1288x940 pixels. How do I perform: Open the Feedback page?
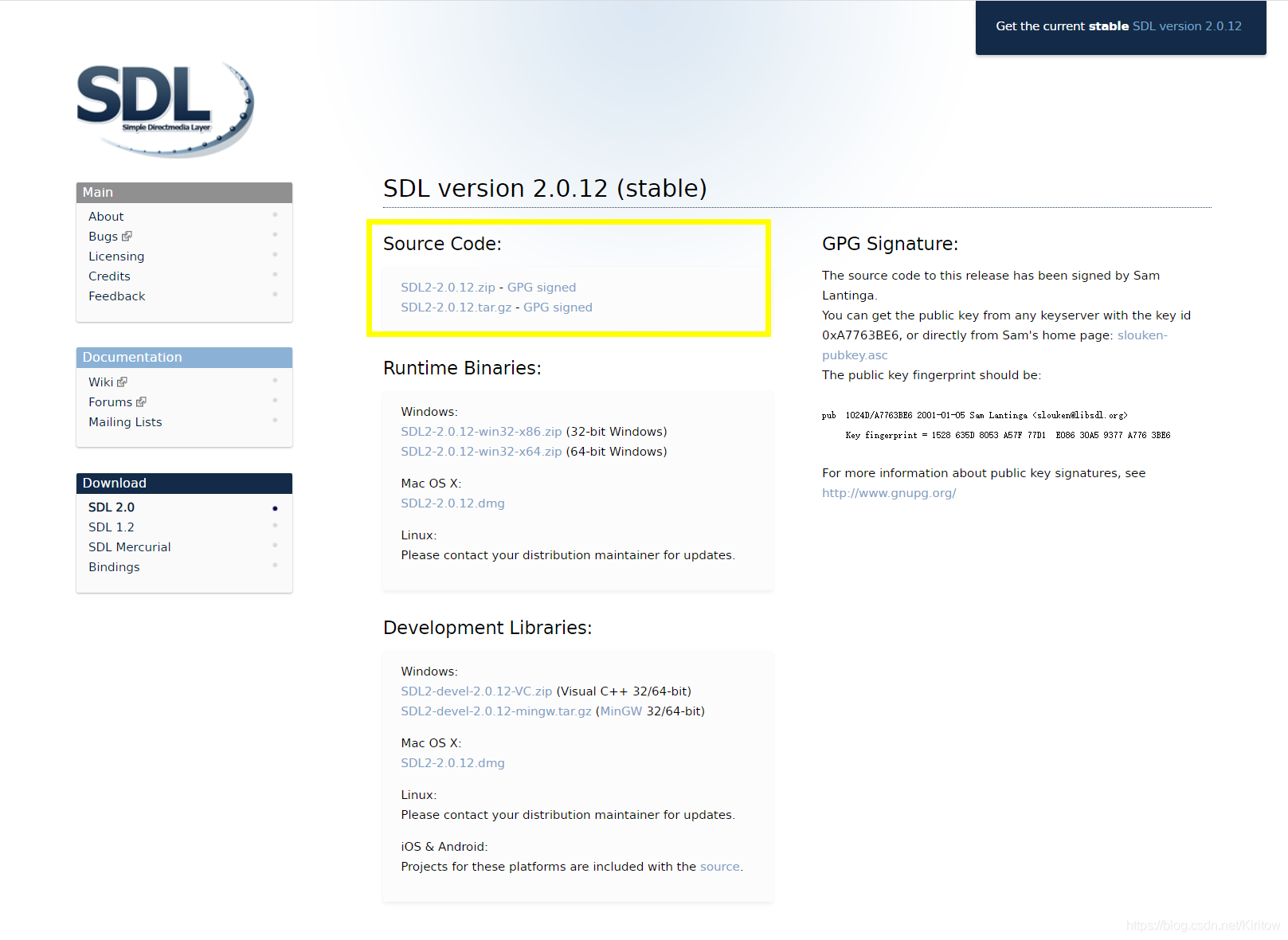coord(117,296)
